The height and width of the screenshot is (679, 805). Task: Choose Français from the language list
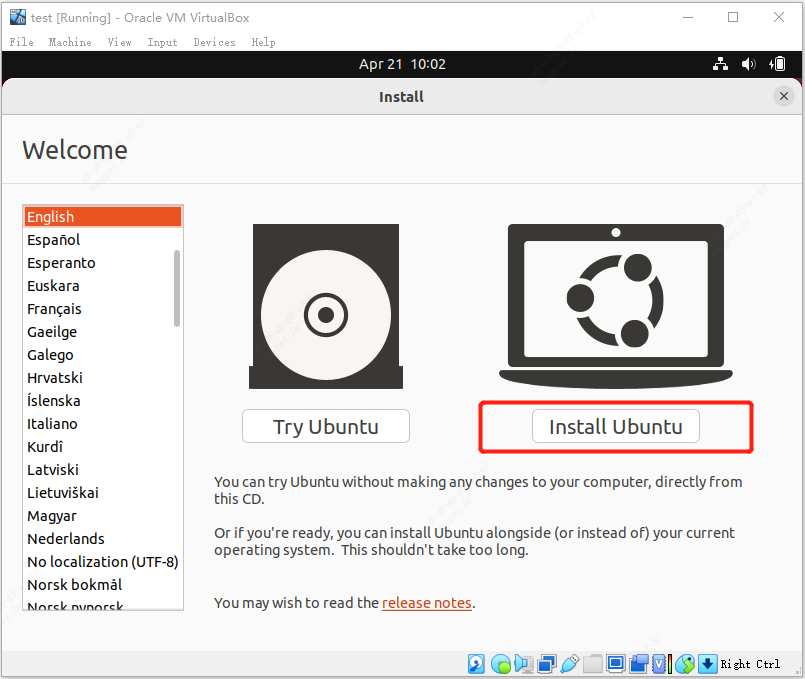(103, 309)
